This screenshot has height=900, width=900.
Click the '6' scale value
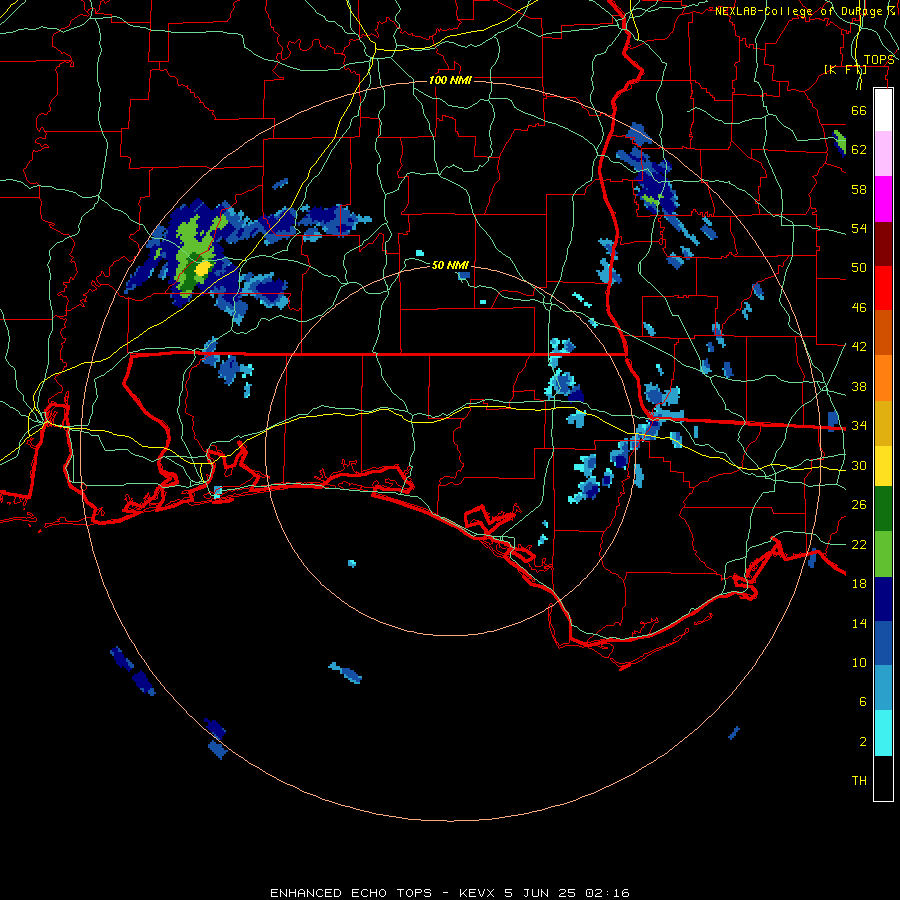tap(863, 702)
